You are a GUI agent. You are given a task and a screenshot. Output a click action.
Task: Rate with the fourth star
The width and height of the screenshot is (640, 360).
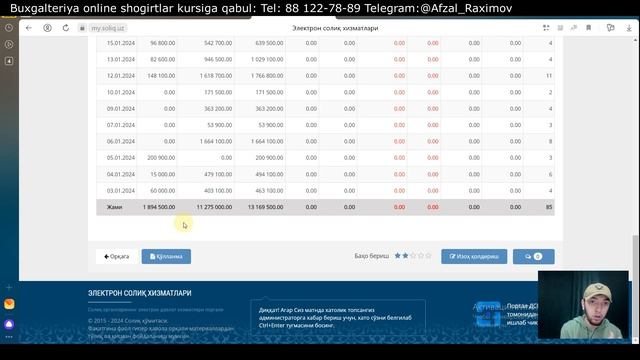[421, 256]
